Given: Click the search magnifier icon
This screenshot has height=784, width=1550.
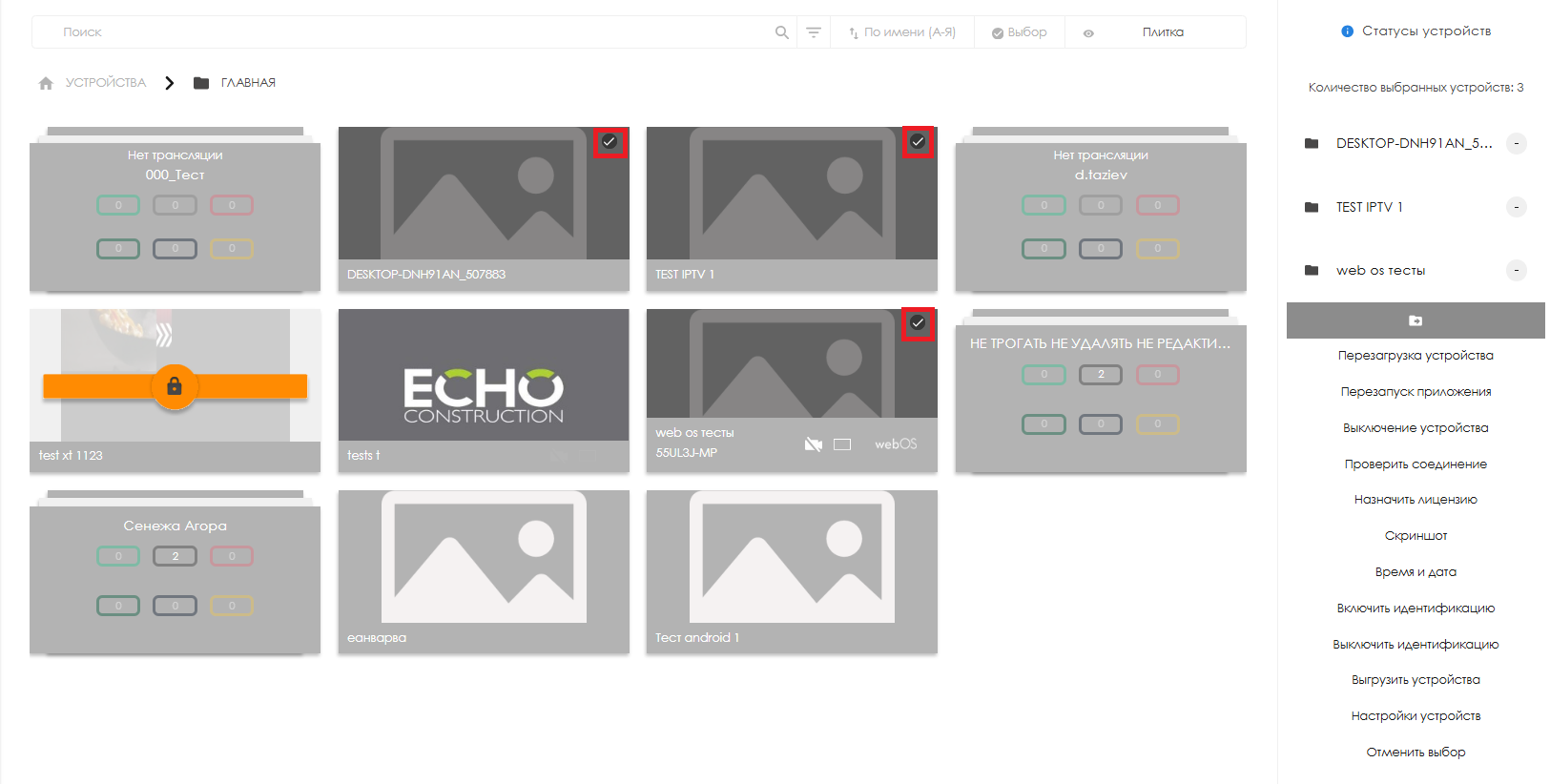Looking at the screenshot, I should point(781,32).
